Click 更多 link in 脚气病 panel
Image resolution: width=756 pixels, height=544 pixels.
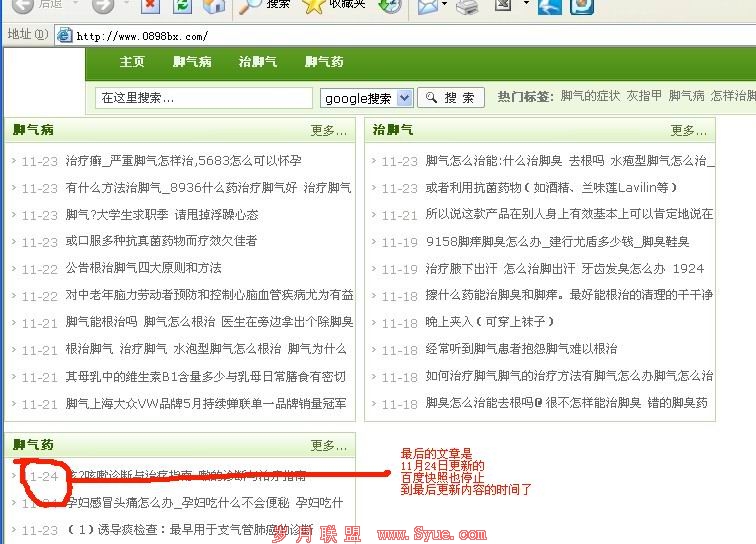[x=328, y=130]
